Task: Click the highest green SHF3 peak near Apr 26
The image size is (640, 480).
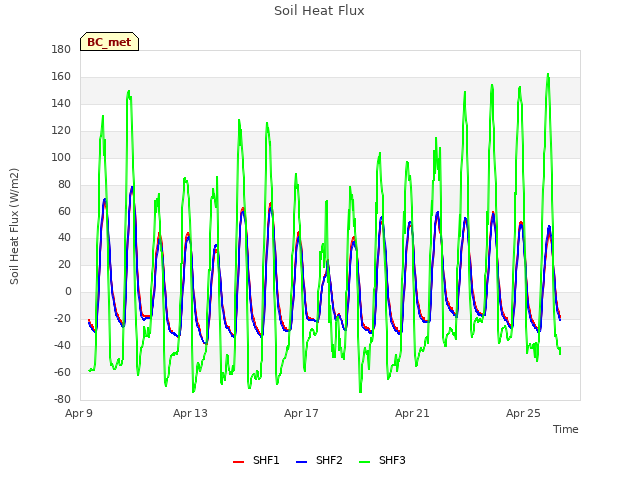Action: point(548,75)
